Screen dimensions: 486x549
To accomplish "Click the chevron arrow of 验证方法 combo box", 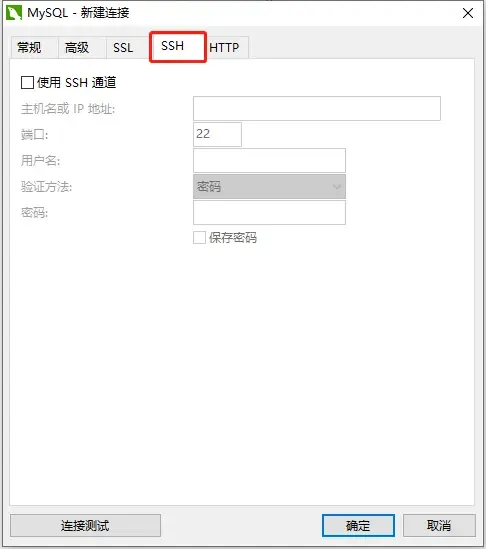I will tap(336, 187).
